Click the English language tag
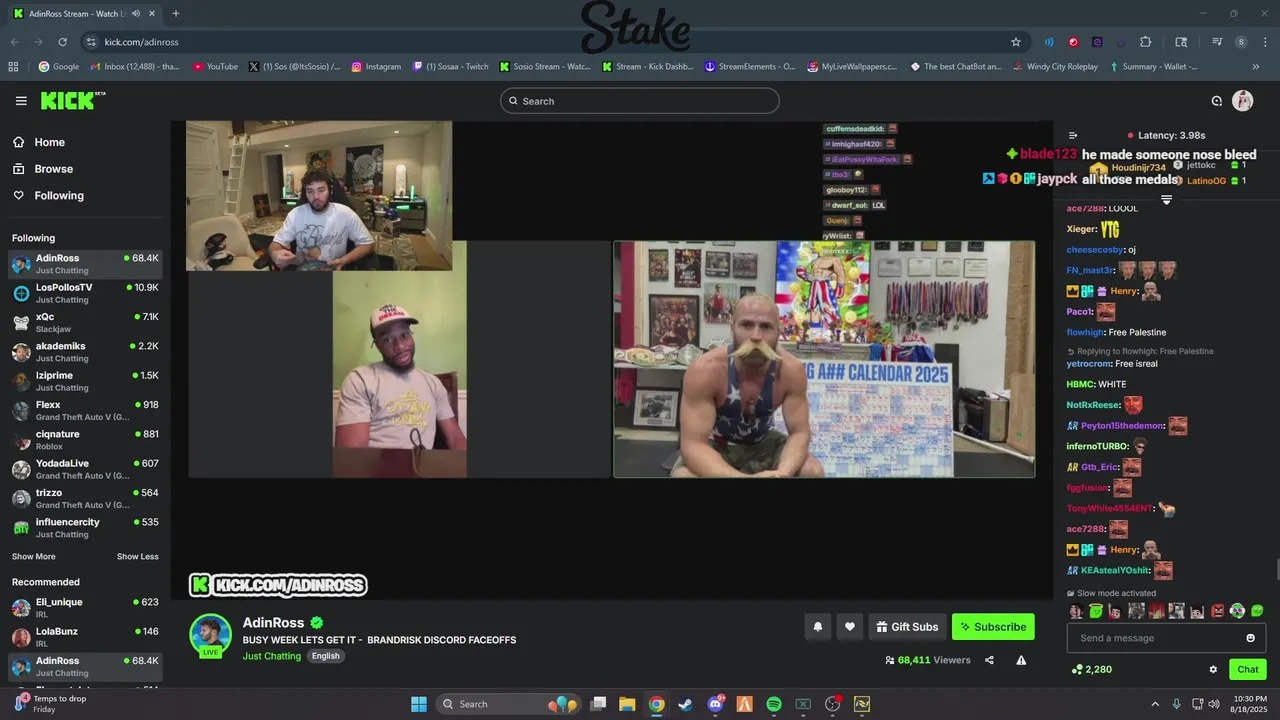Viewport: 1280px width, 720px height. (325, 656)
